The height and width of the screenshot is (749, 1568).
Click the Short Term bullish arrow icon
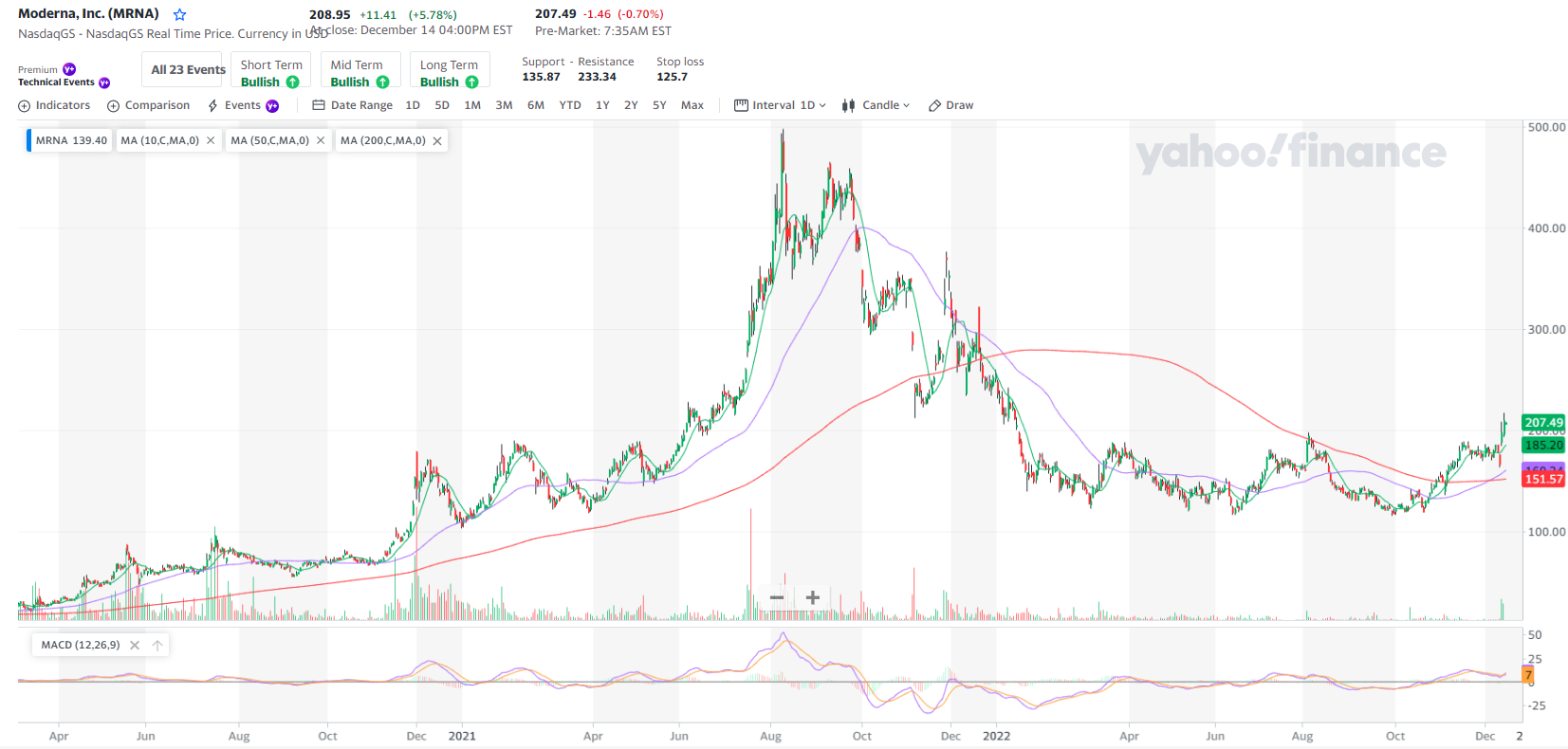click(x=292, y=82)
